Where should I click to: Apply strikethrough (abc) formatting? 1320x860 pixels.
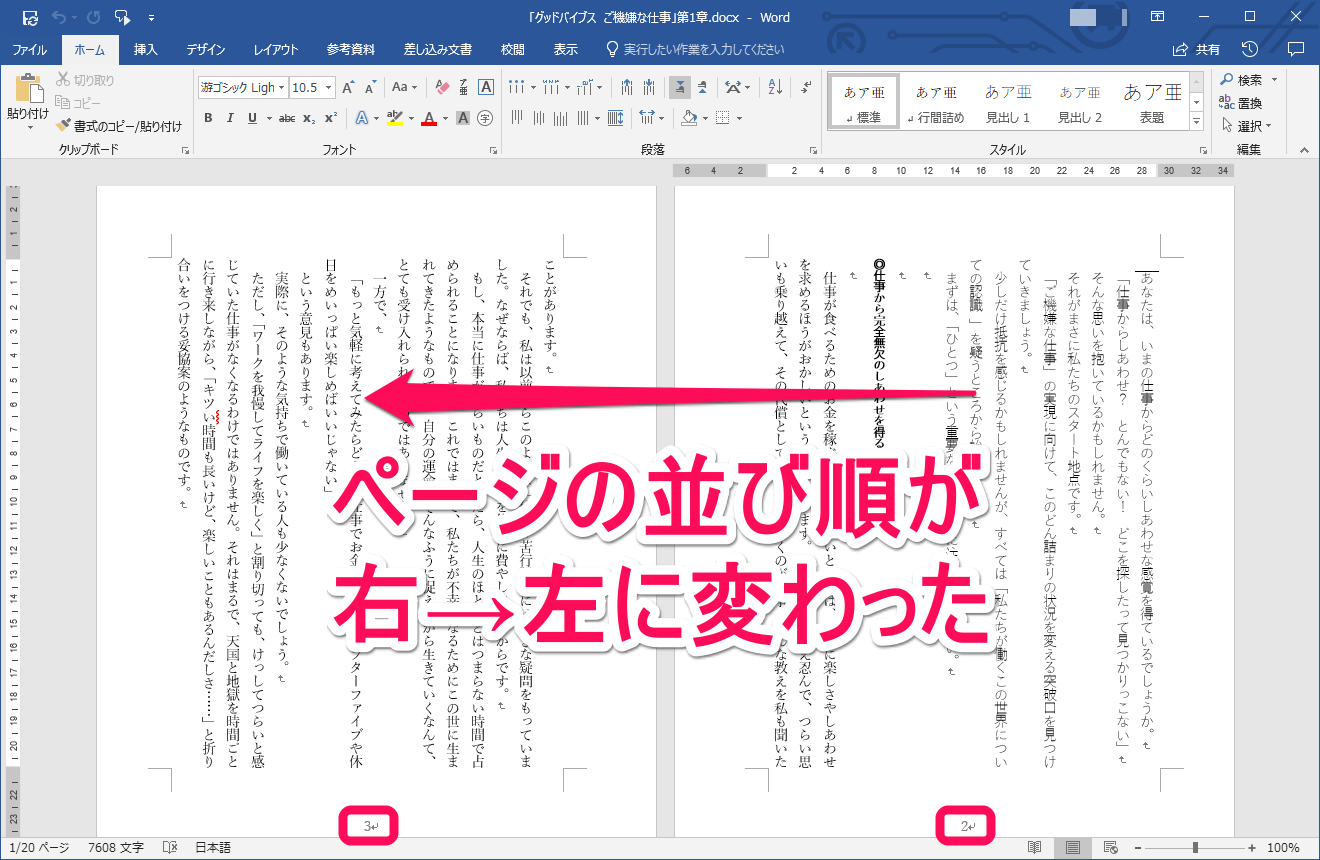[x=287, y=118]
